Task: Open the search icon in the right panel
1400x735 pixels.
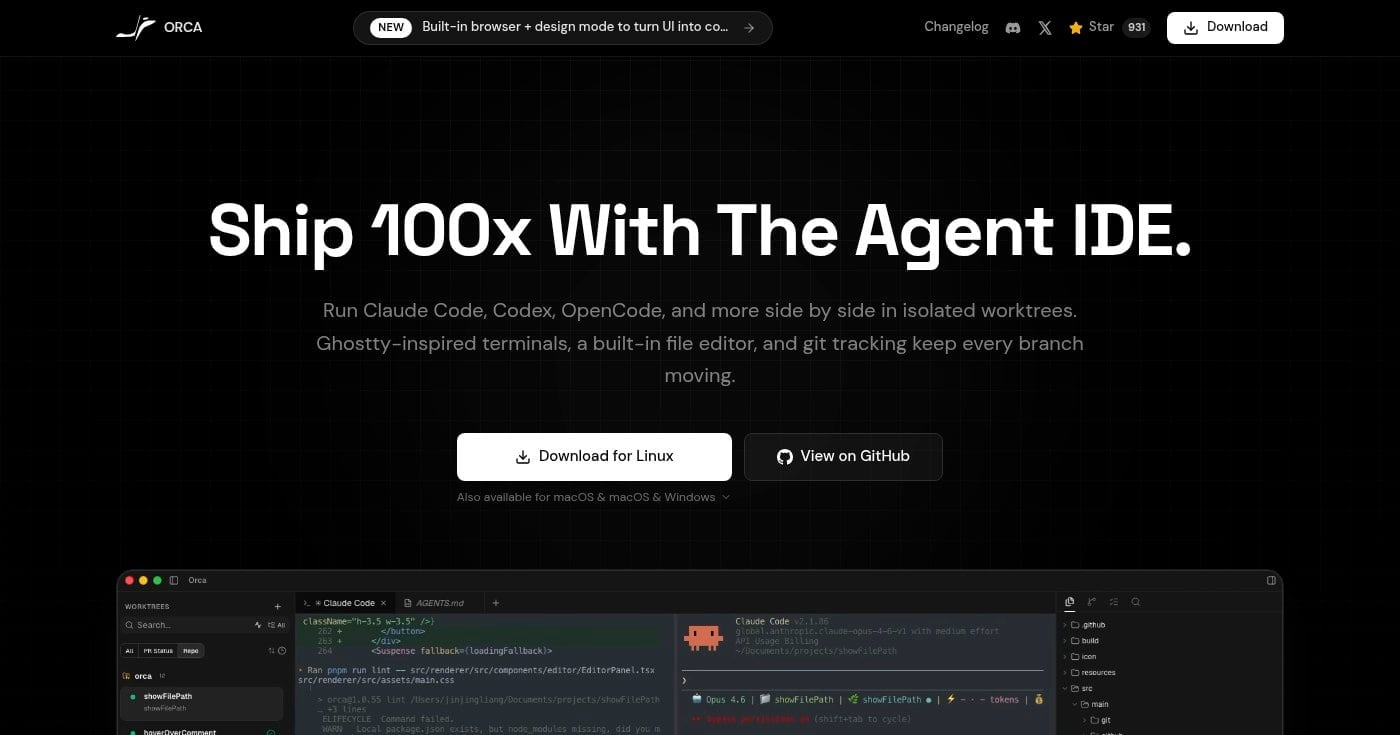Action: click(1135, 601)
